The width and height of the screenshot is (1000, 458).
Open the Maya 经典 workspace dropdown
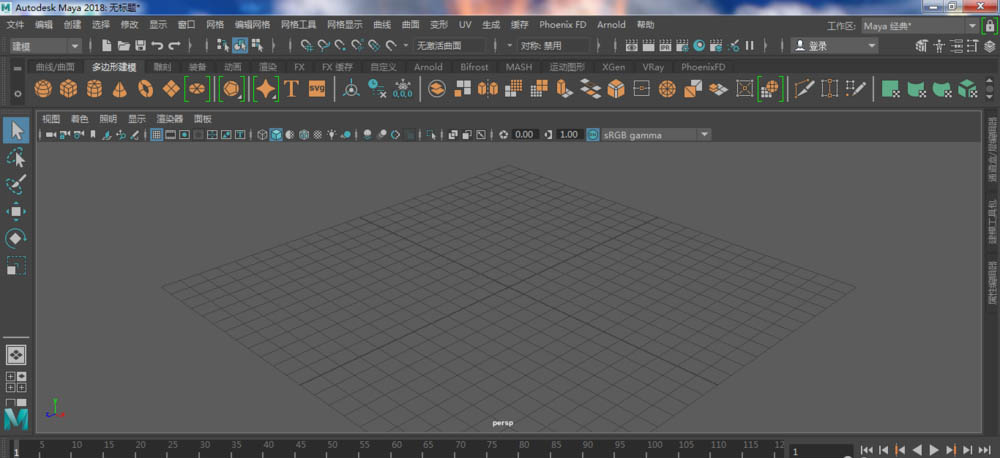point(971,24)
